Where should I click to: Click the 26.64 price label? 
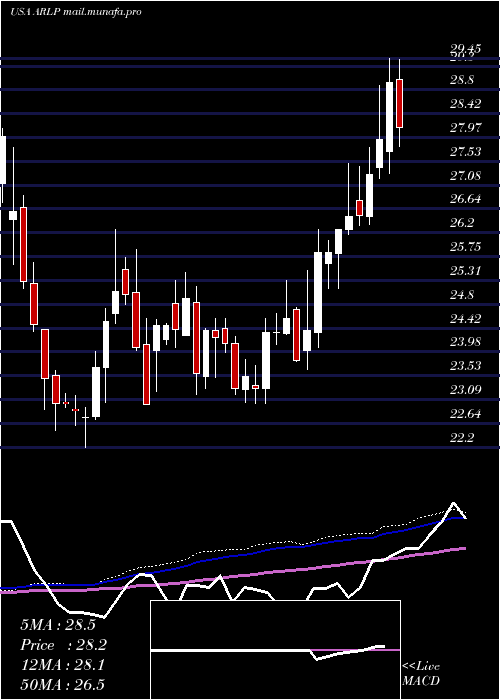pos(465,199)
